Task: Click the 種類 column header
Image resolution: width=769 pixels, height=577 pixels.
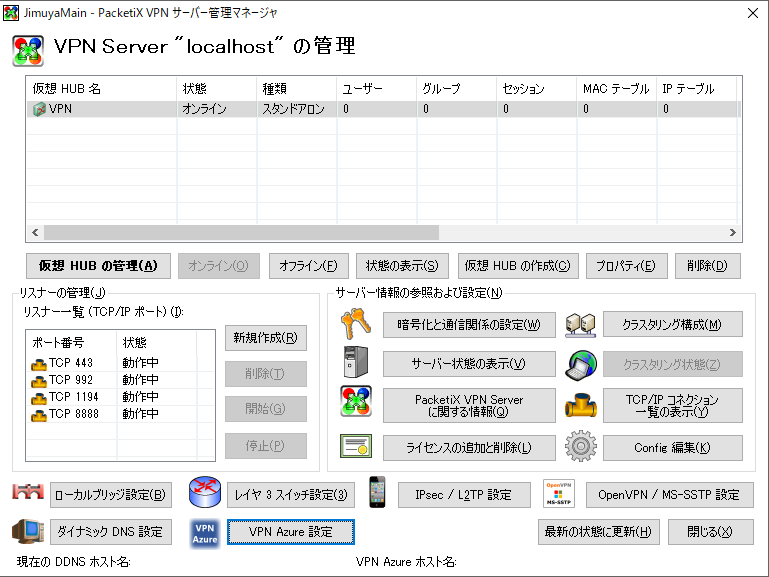Action: coord(297,89)
